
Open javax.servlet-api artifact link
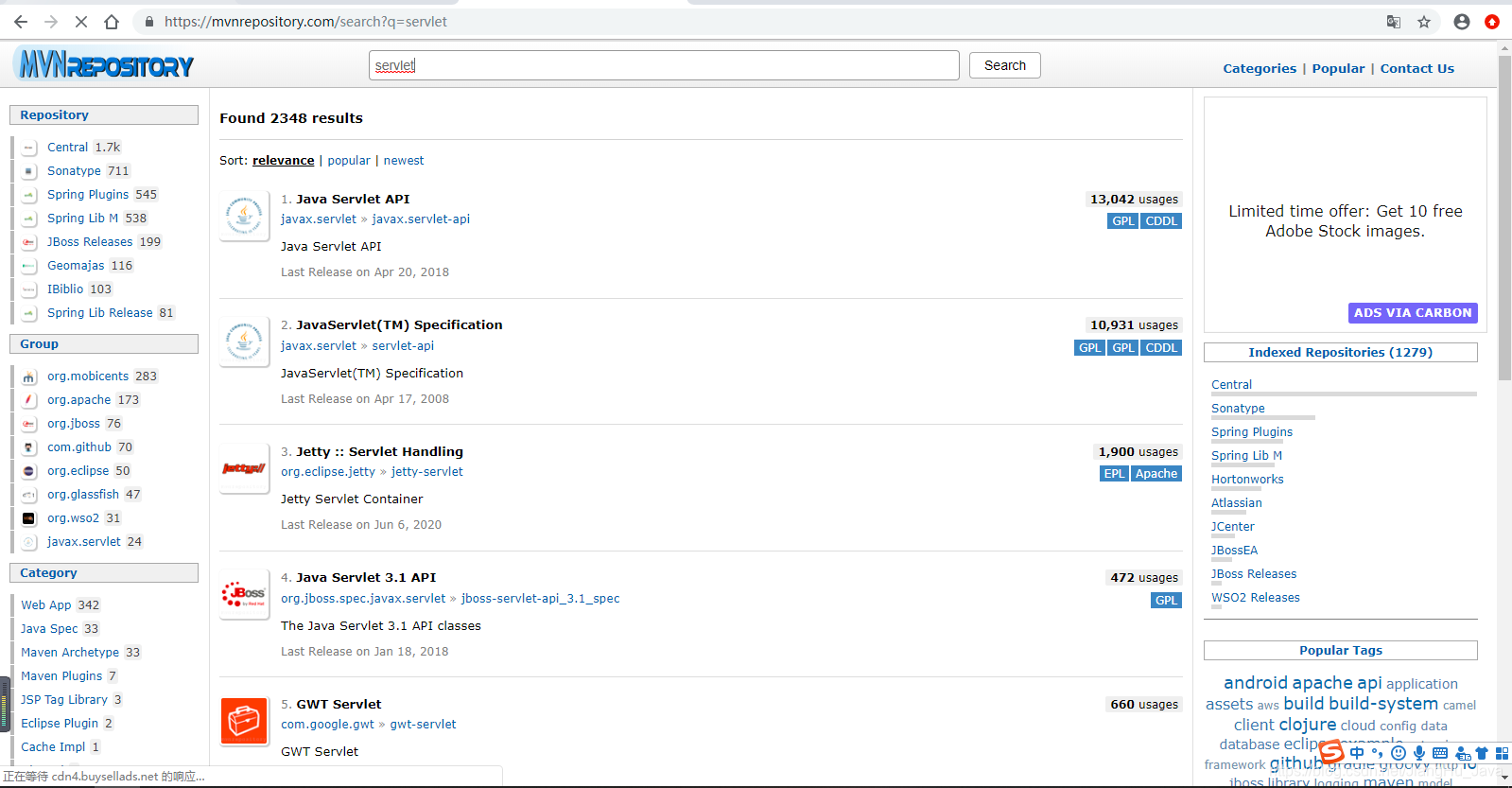click(x=421, y=219)
